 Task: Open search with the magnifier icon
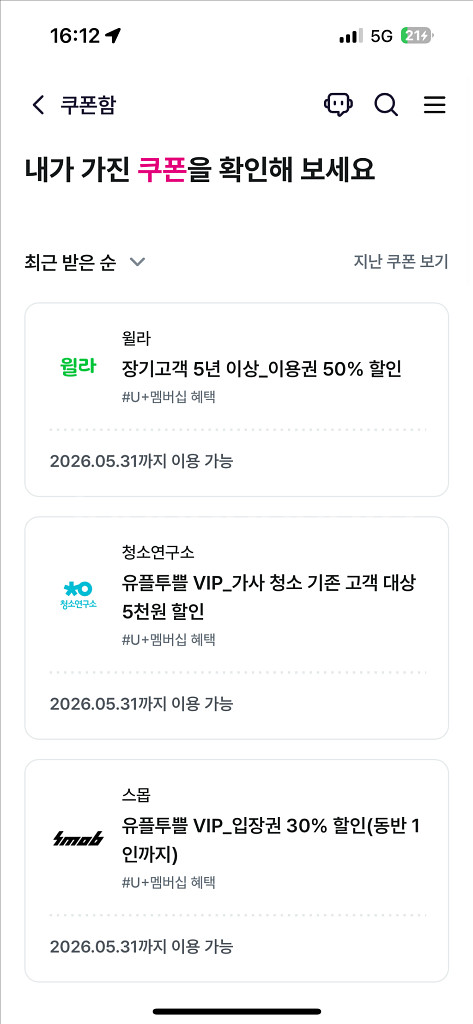pyautogui.click(x=386, y=104)
